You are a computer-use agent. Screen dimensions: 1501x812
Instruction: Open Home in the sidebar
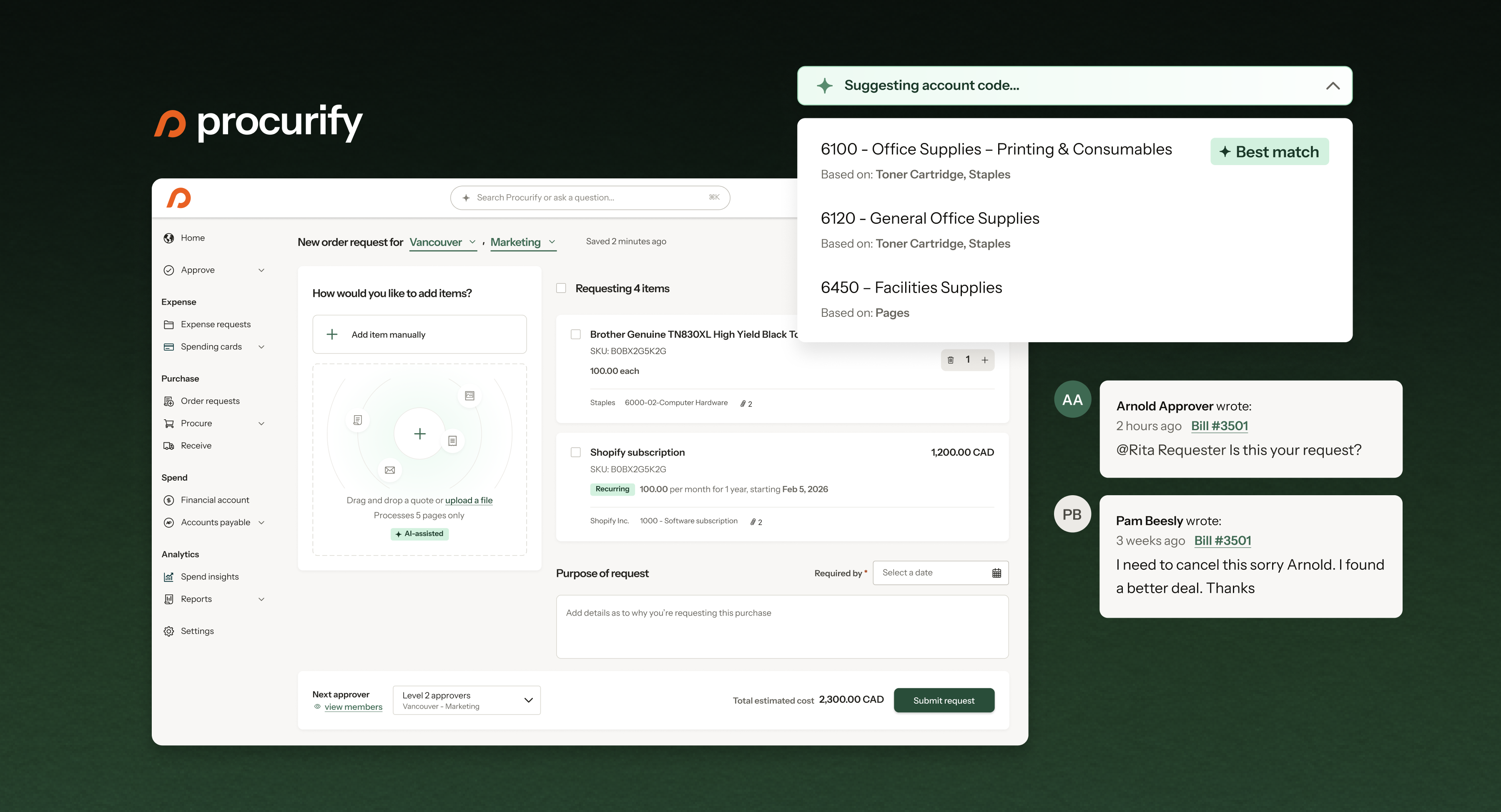tap(192, 238)
